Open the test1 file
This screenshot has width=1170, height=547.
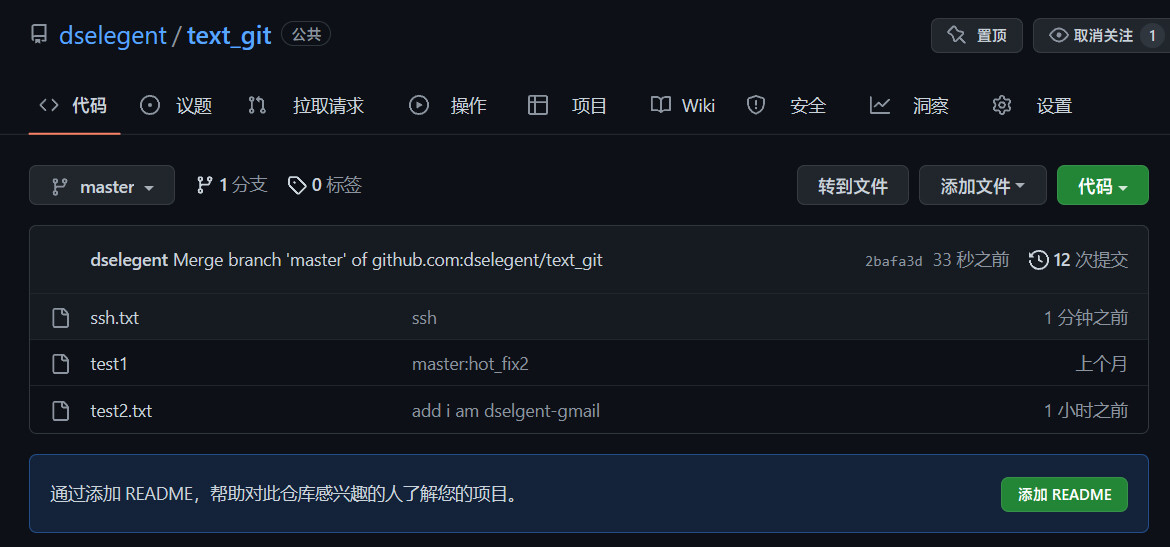coord(109,364)
